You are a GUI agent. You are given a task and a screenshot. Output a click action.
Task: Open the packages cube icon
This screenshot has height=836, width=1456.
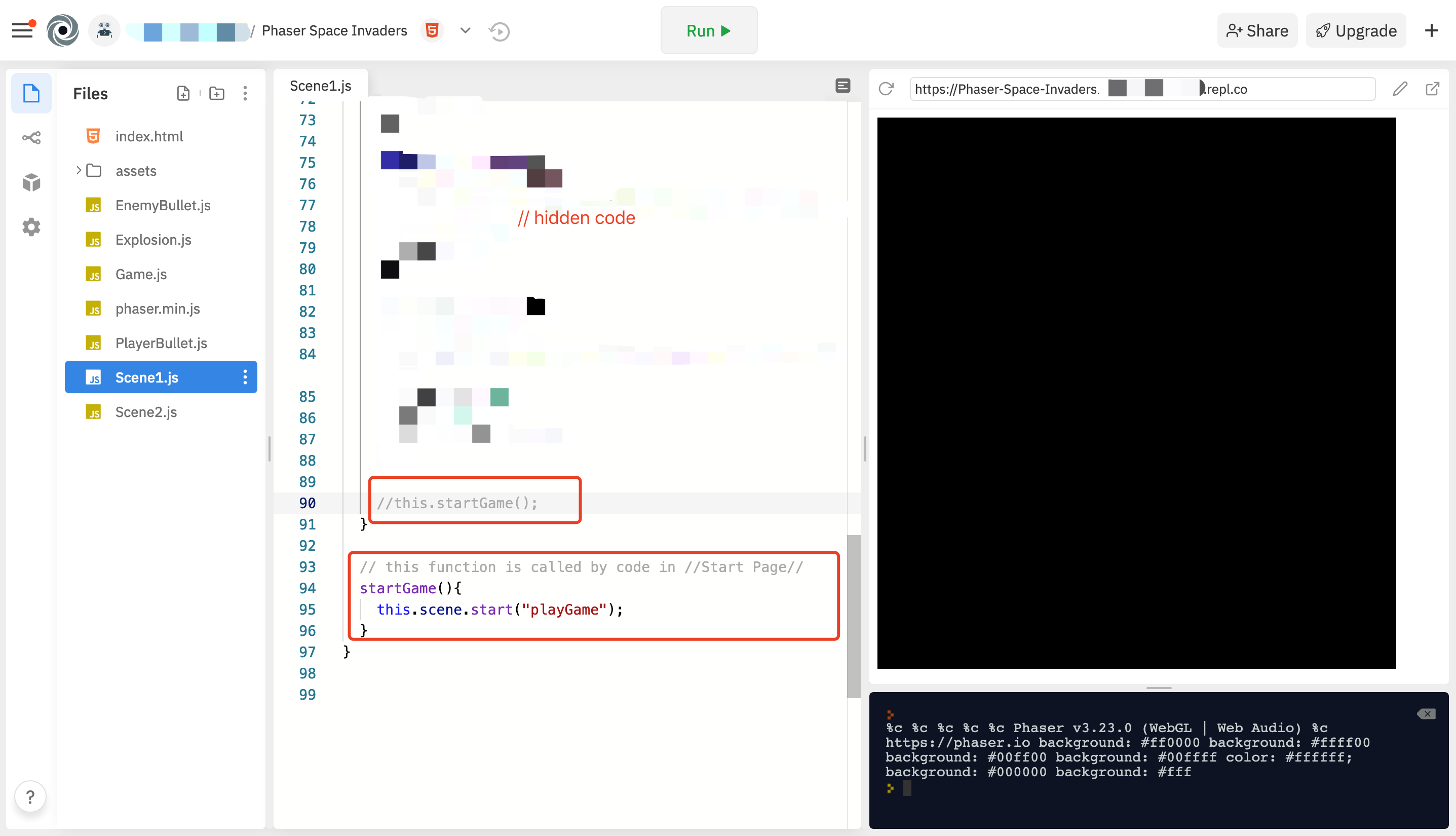[31, 182]
